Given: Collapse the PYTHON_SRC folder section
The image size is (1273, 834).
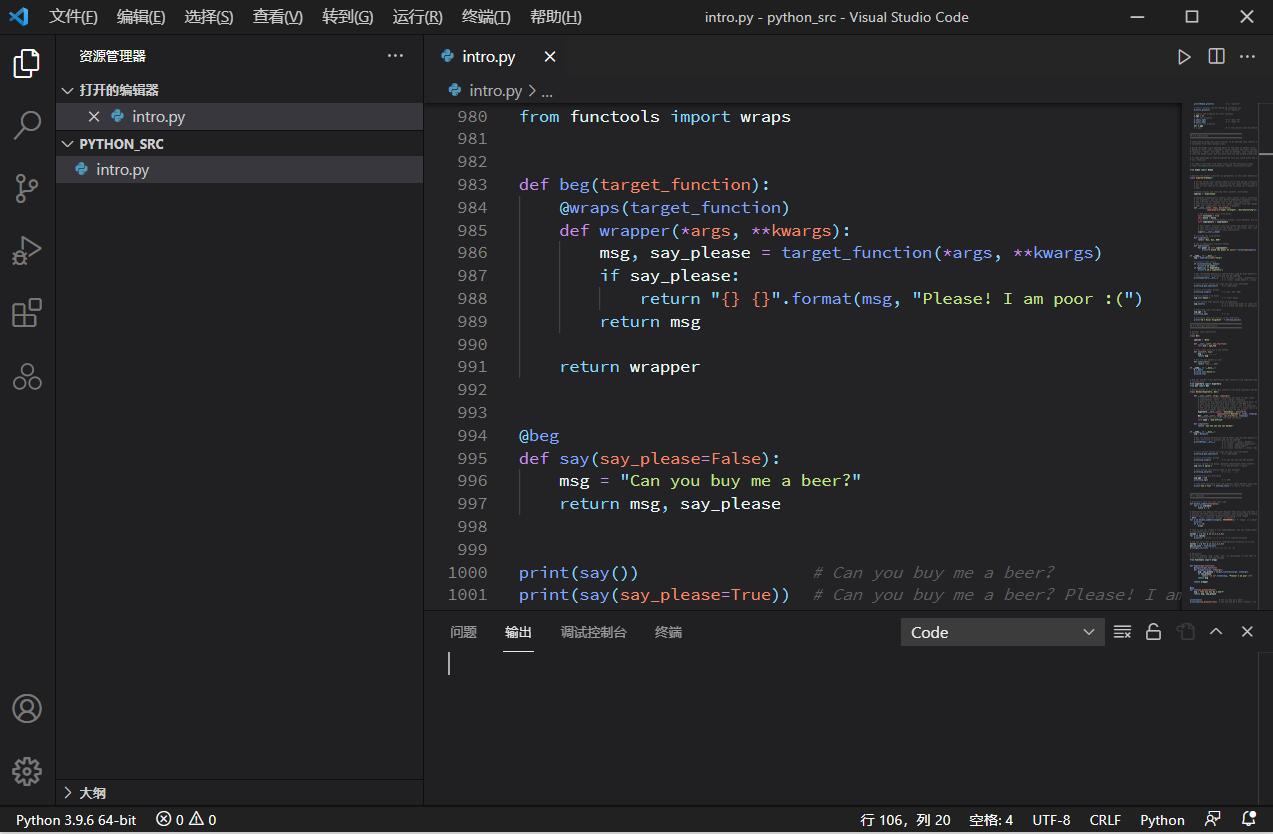Looking at the screenshot, I should (120, 144).
